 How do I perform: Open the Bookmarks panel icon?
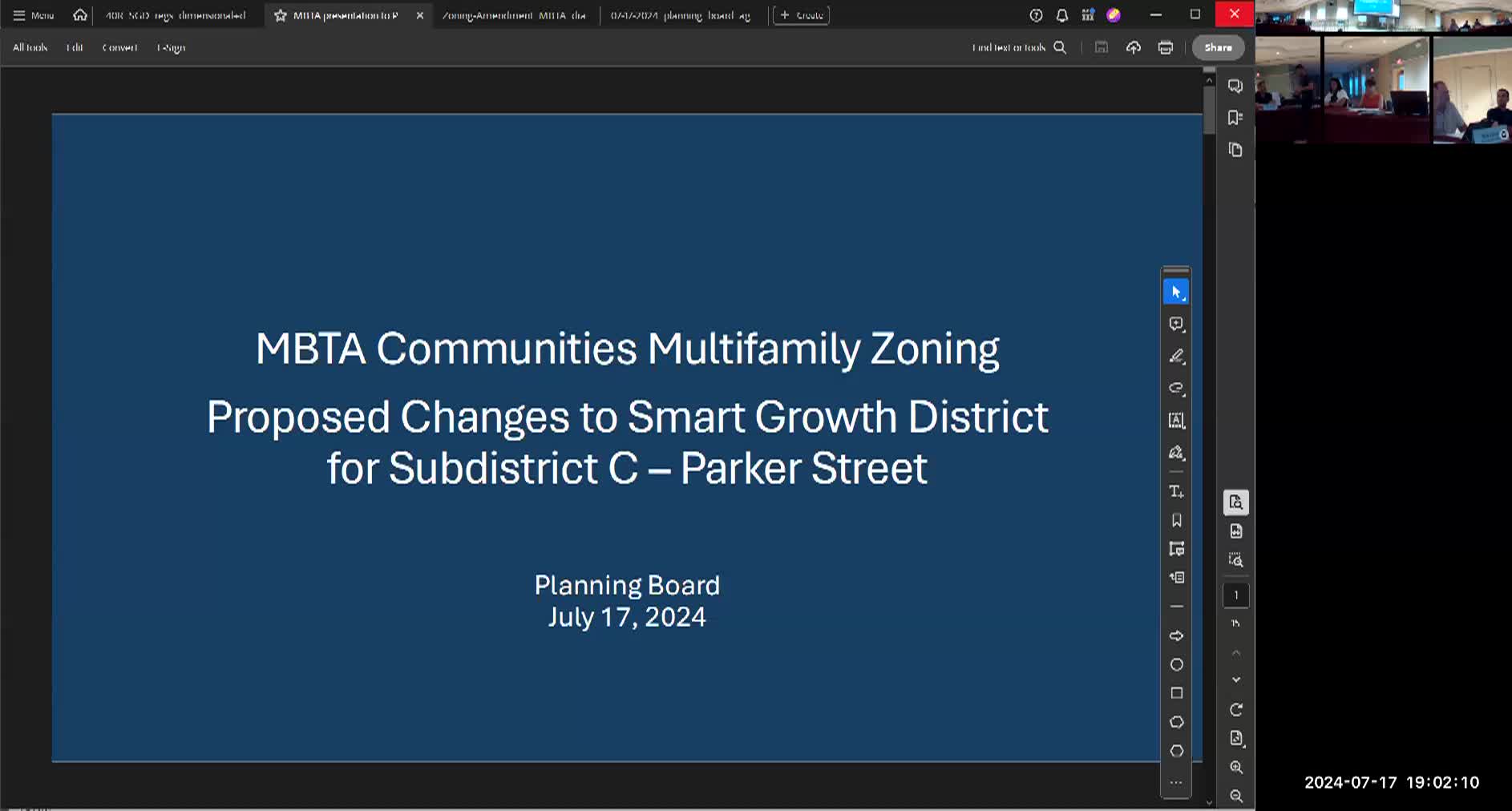pos(1235,118)
